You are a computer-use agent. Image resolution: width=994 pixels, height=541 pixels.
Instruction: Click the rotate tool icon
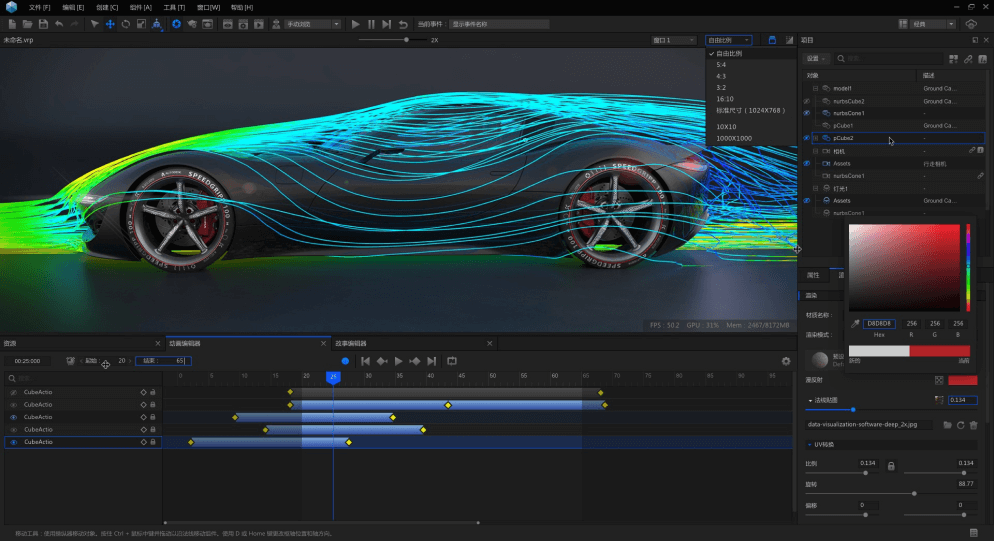pyautogui.click(x=125, y=24)
